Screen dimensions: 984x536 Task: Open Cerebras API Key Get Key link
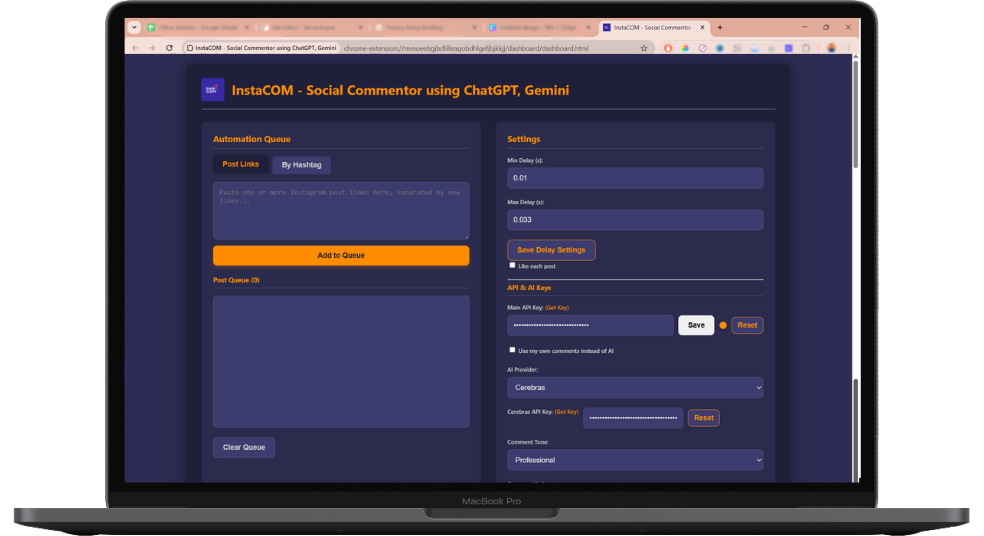coord(567,412)
